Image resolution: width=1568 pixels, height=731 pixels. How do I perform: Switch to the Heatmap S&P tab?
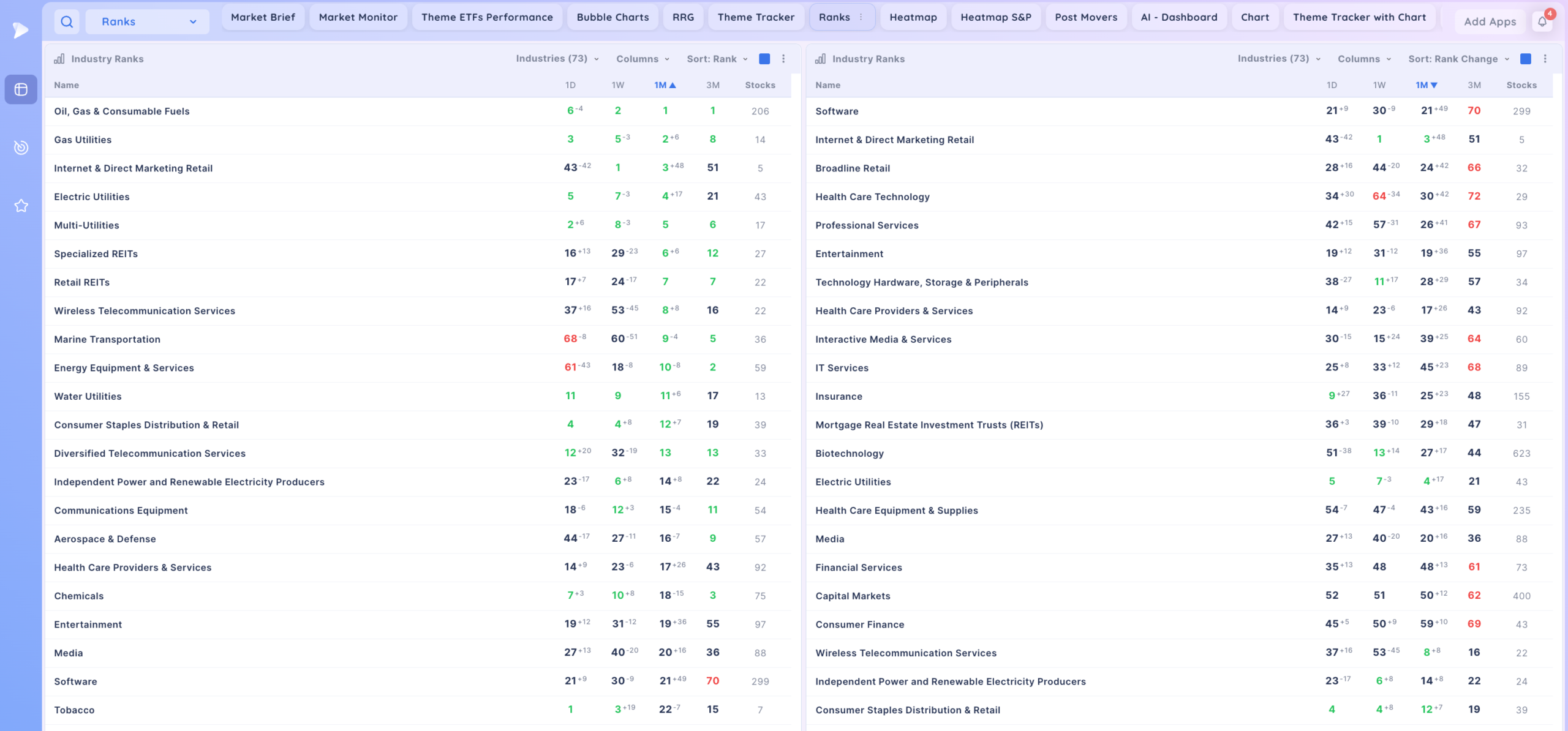tap(996, 17)
